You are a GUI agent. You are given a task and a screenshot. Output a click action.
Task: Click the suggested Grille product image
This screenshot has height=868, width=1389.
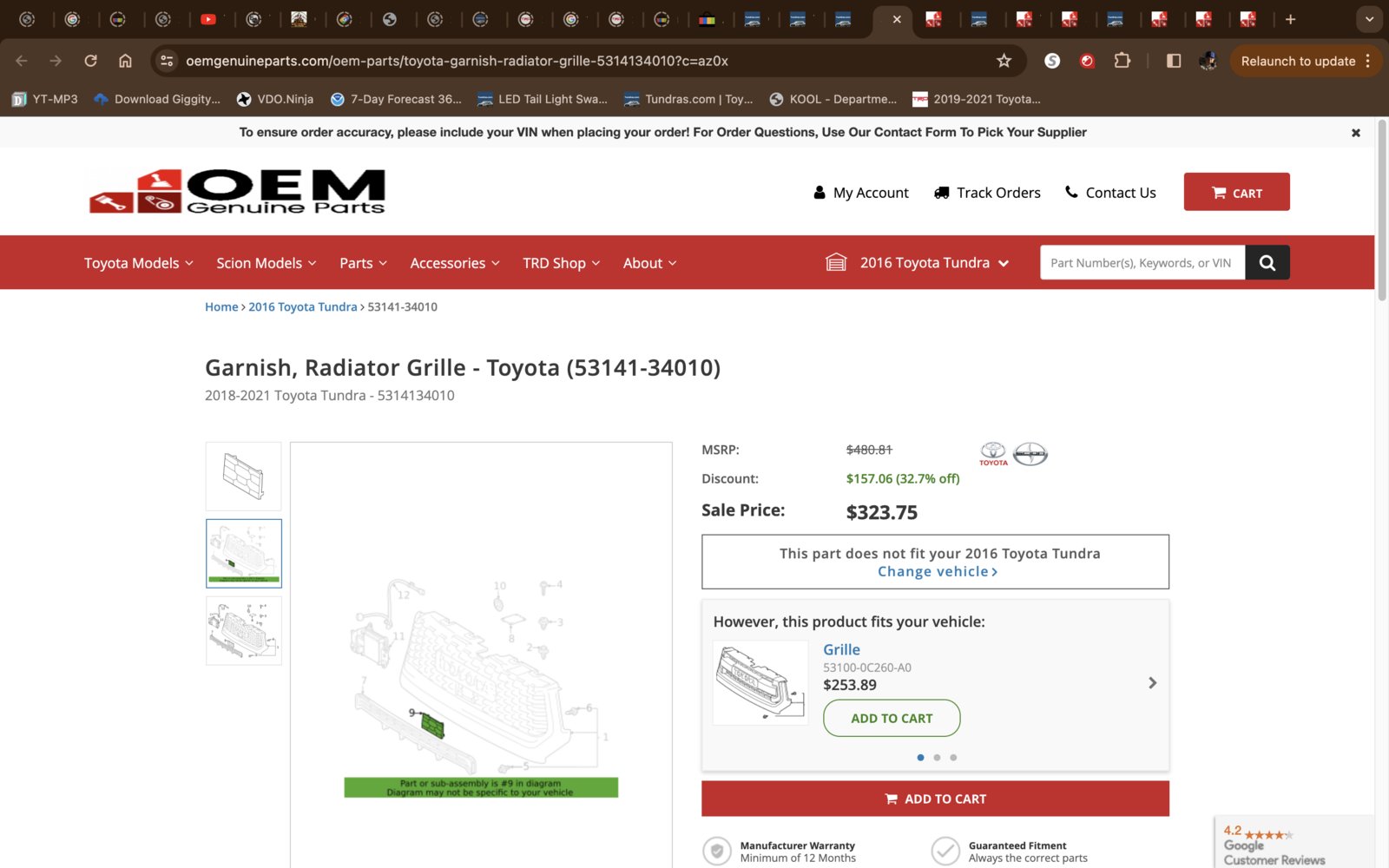coord(760,683)
